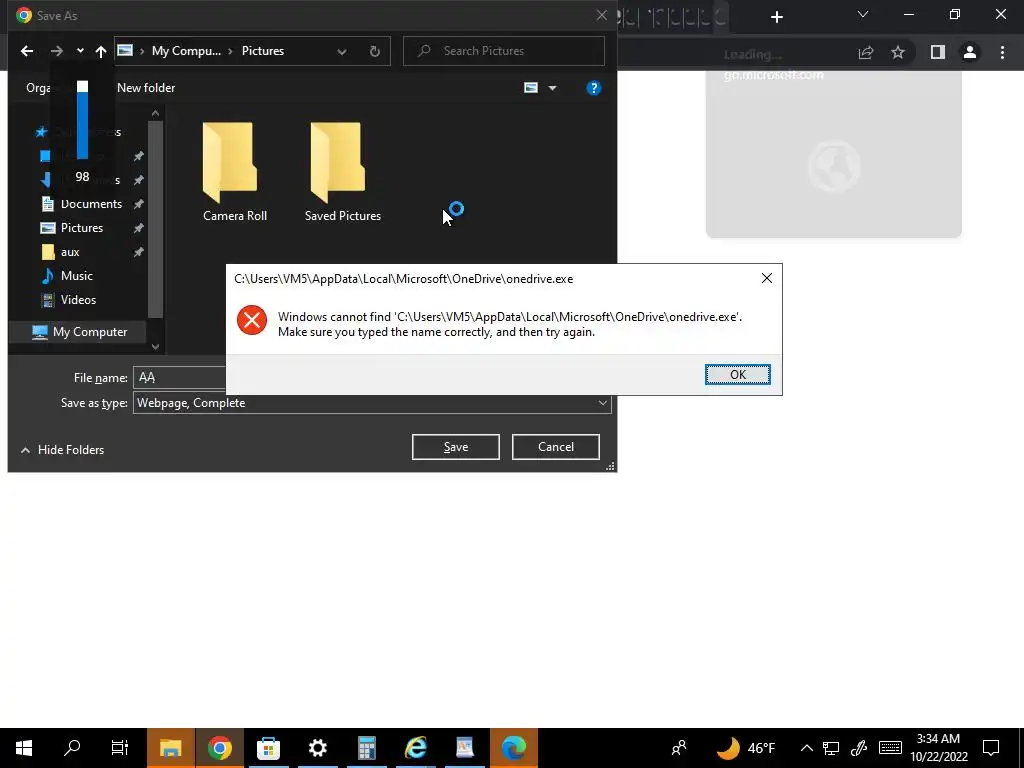Select Videos in navigation pane
The image size is (1024, 768).
point(78,300)
